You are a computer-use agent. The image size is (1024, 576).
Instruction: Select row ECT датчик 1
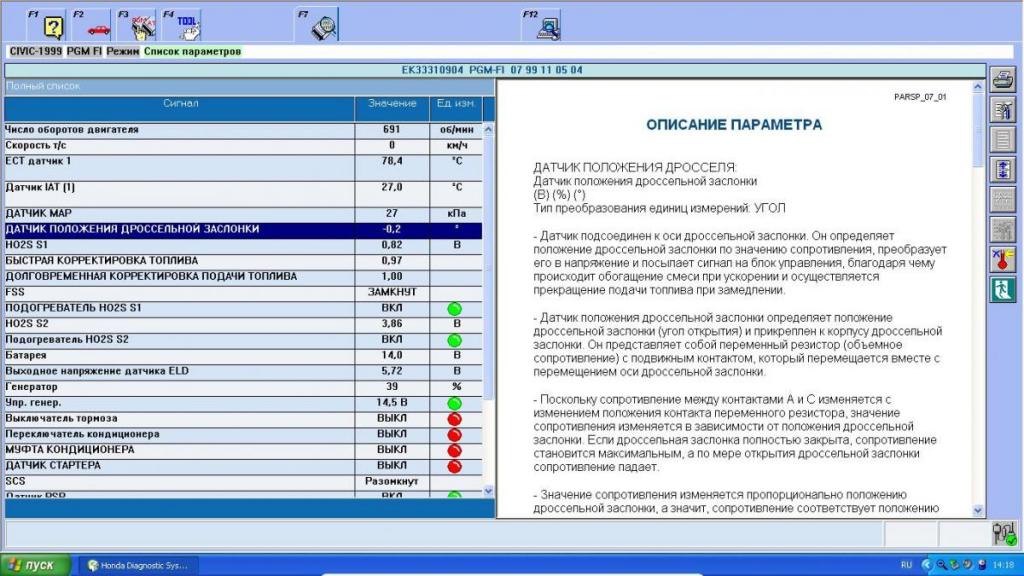[243, 167]
